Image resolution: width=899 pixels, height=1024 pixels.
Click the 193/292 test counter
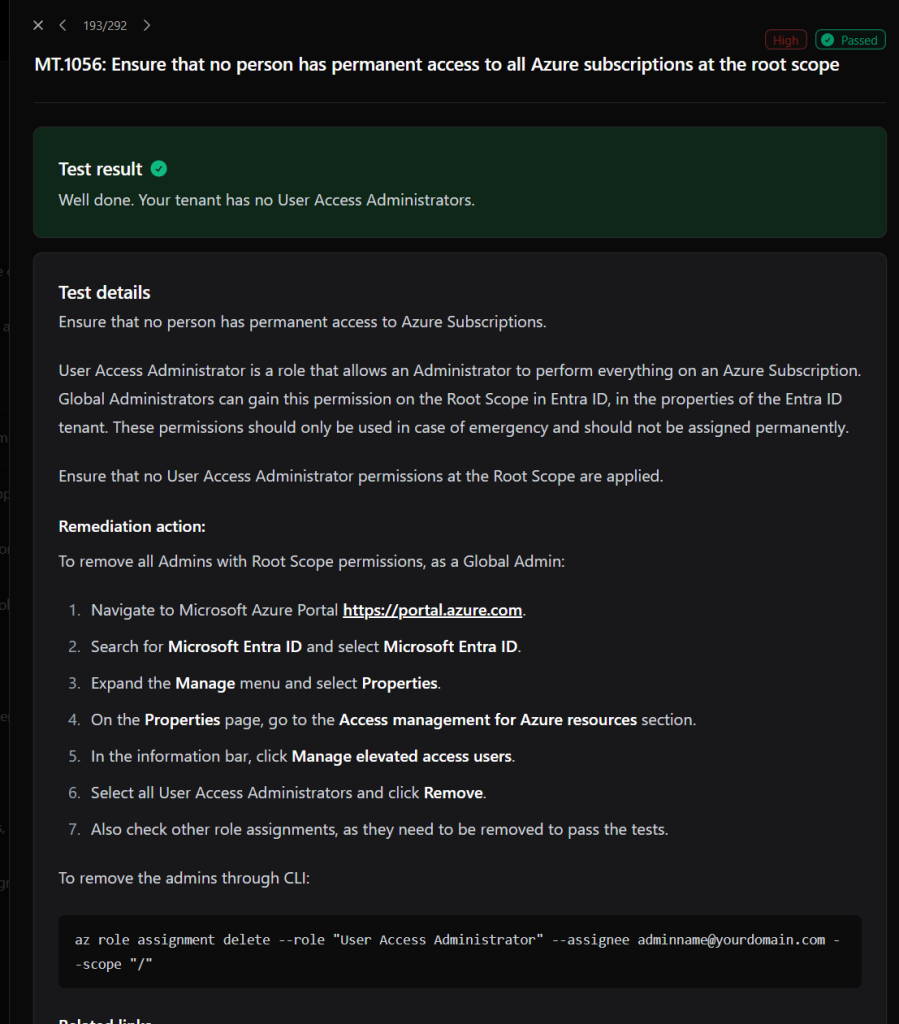[x=105, y=25]
